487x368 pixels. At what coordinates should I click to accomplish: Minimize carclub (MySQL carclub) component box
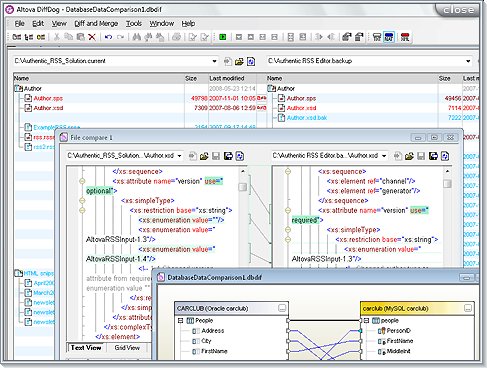pos(468,308)
